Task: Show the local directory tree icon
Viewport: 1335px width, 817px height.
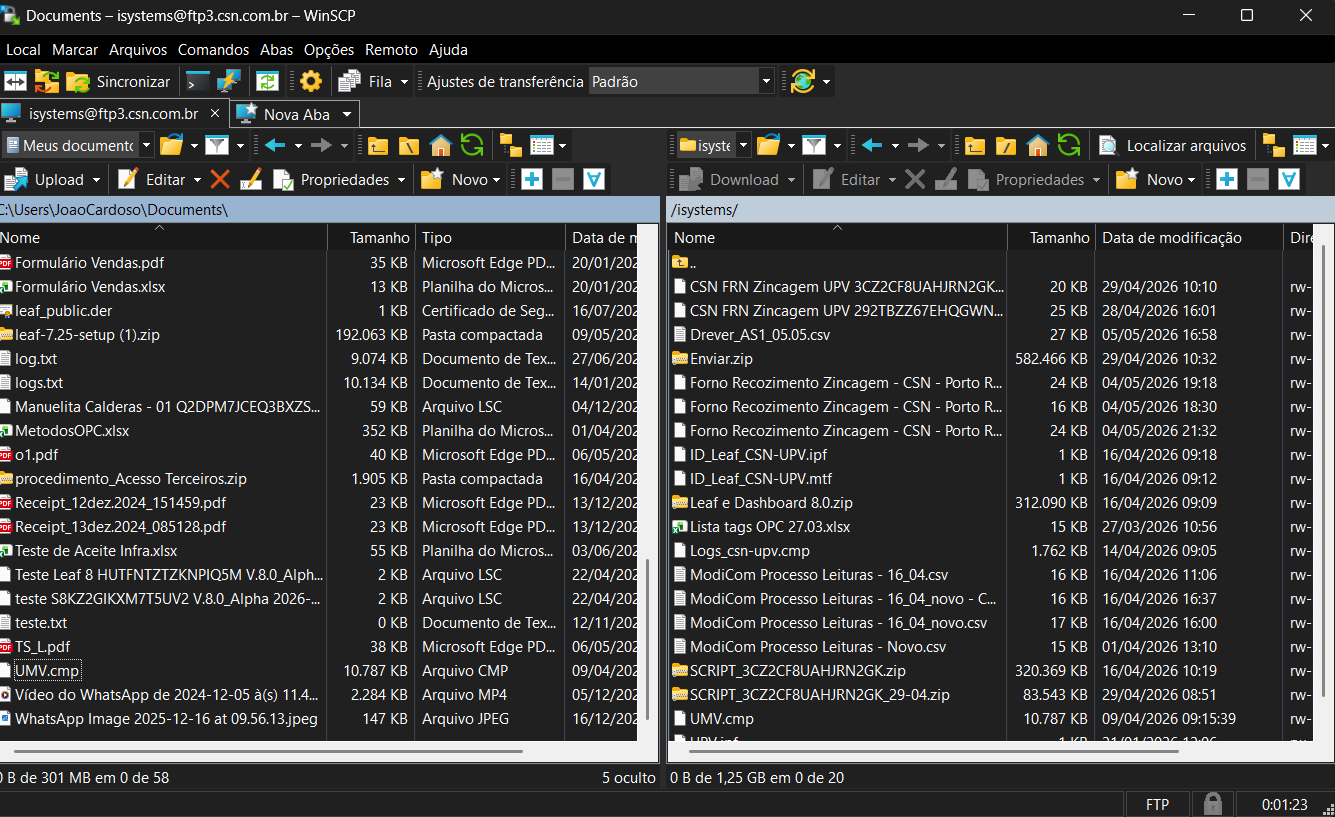Action: [x=510, y=146]
